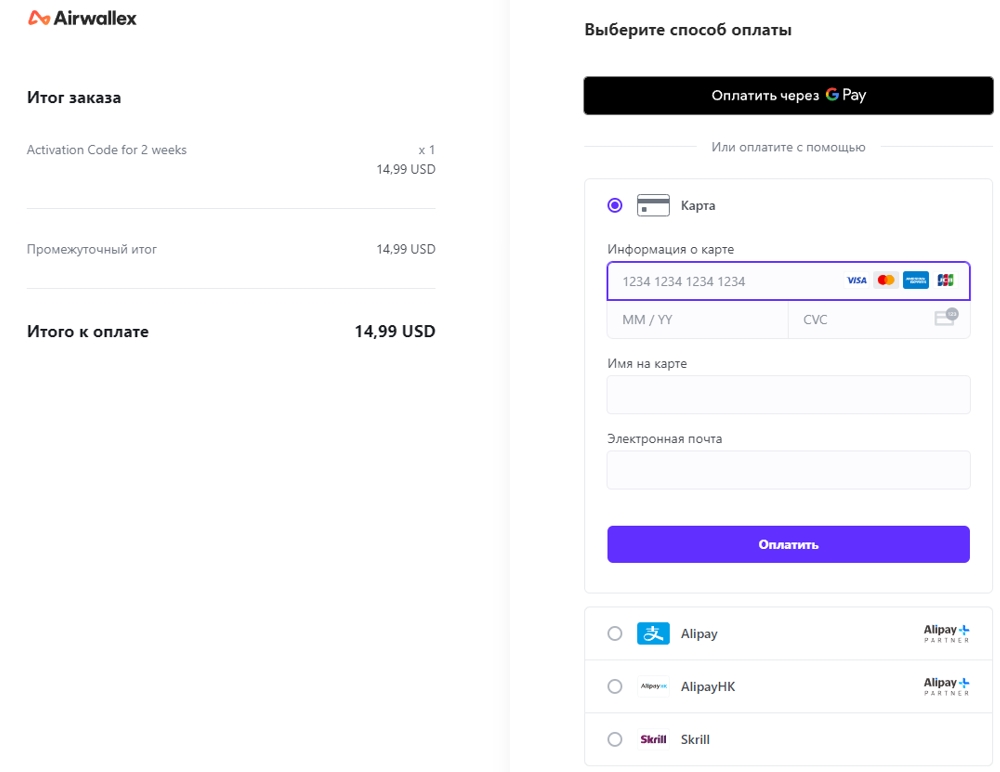The width and height of the screenshot is (1000, 772).
Task: Select the Карта payment radio button
Action: [615, 205]
